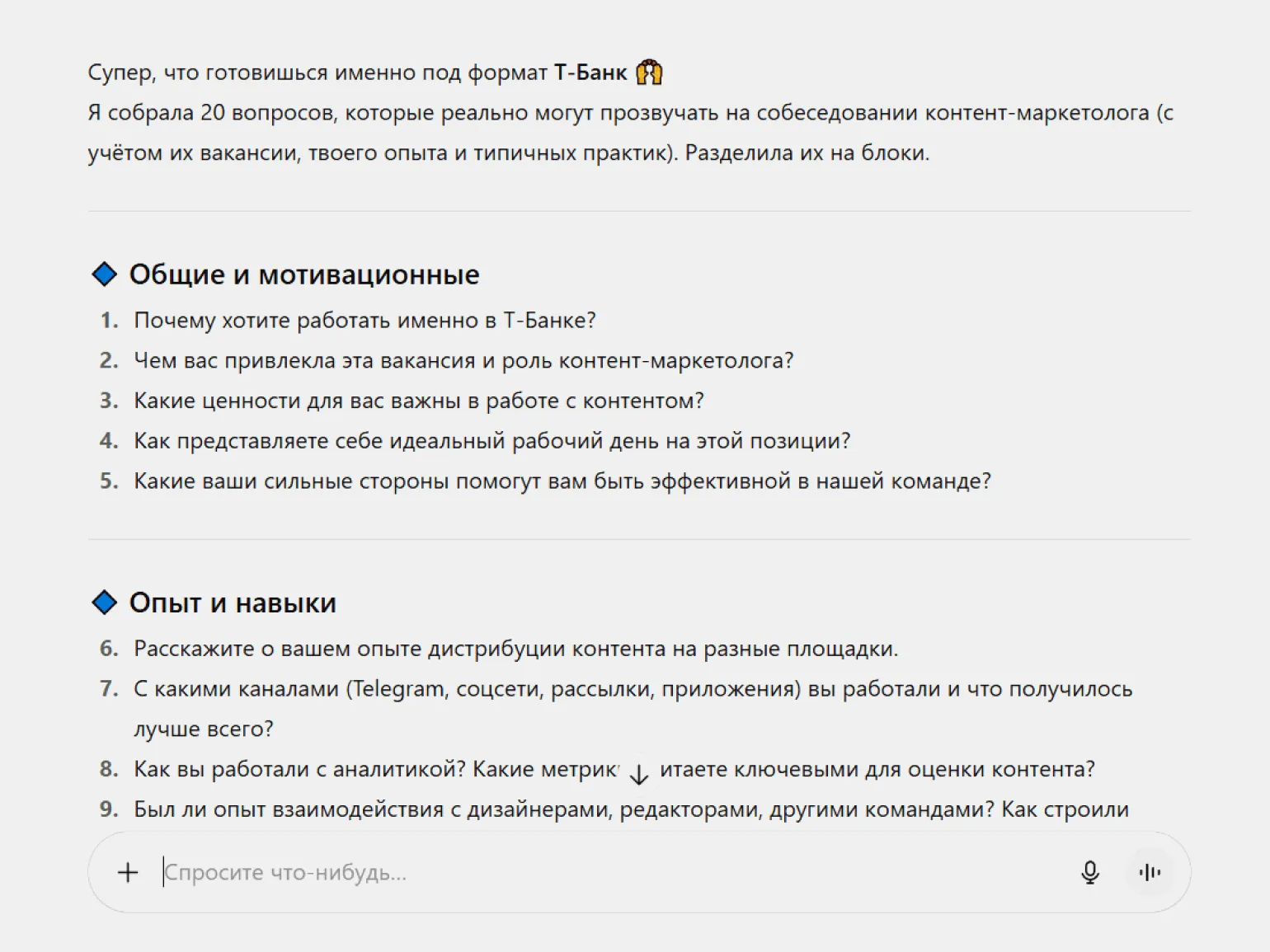Click the scroll-to-bottom arrow button
Image resolution: width=1270 pixels, height=952 pixels.
(638, 774)
